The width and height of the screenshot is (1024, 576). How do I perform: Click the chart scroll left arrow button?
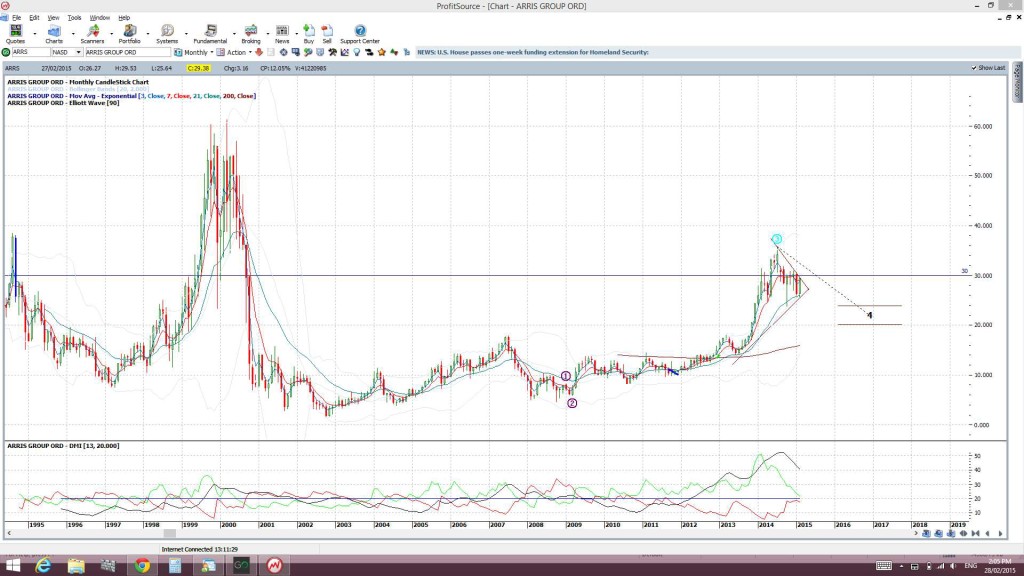tap(987, 534)
